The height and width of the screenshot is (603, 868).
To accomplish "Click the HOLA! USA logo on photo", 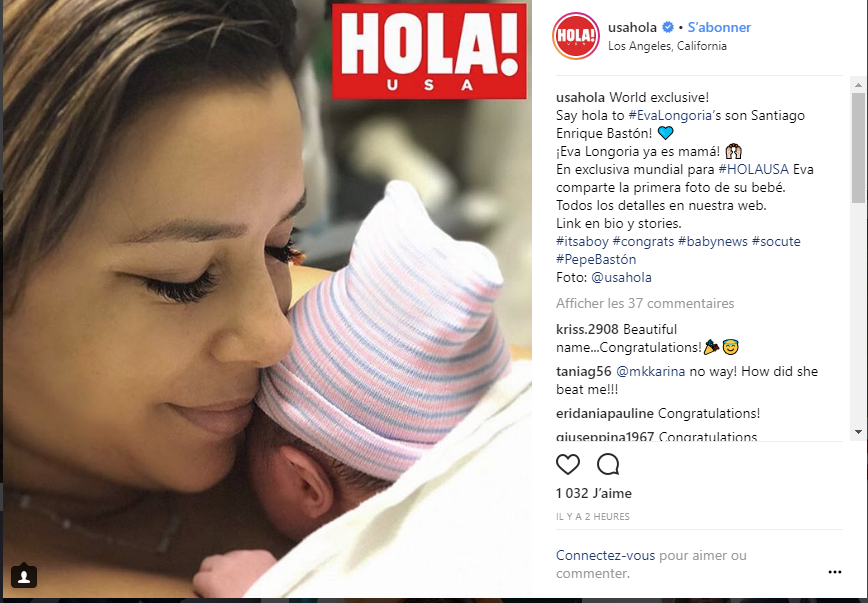I will tap(429, 51).
